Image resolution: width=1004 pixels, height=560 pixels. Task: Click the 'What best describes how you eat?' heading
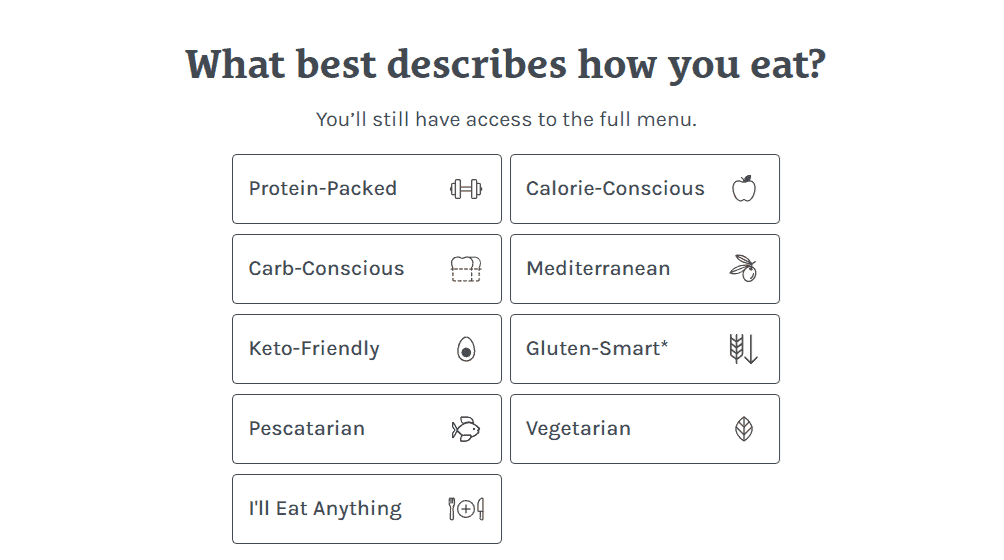[x=506, y=66]
